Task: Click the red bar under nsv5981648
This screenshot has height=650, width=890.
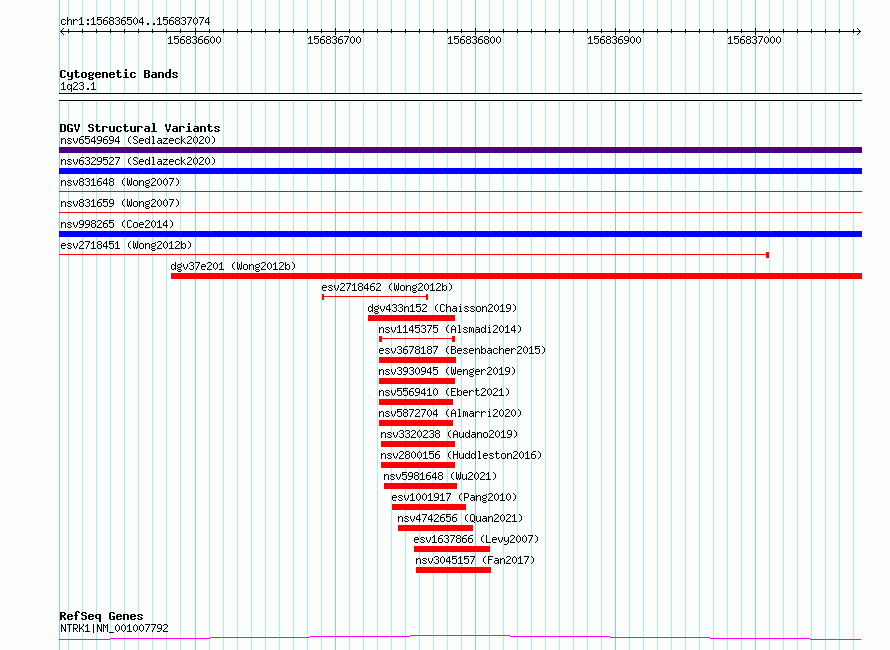Action: point(421,486)
